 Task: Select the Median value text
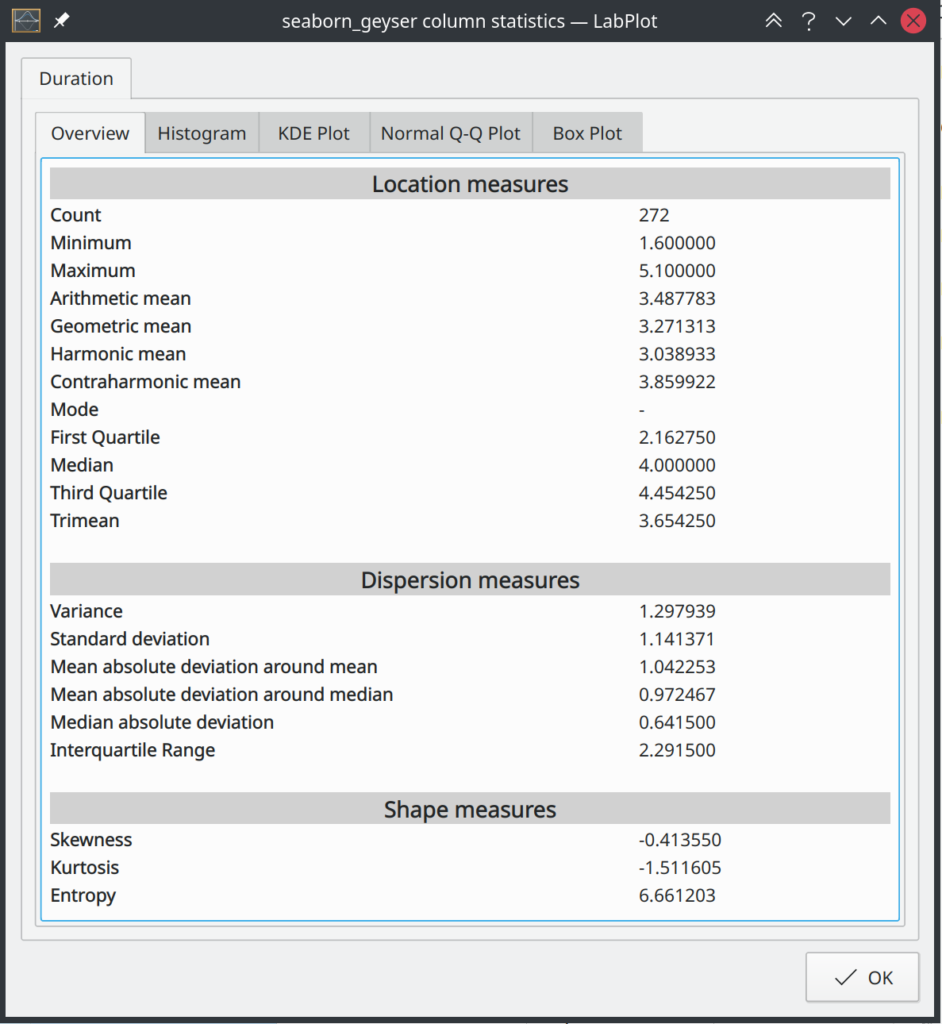tap(676, 465)
